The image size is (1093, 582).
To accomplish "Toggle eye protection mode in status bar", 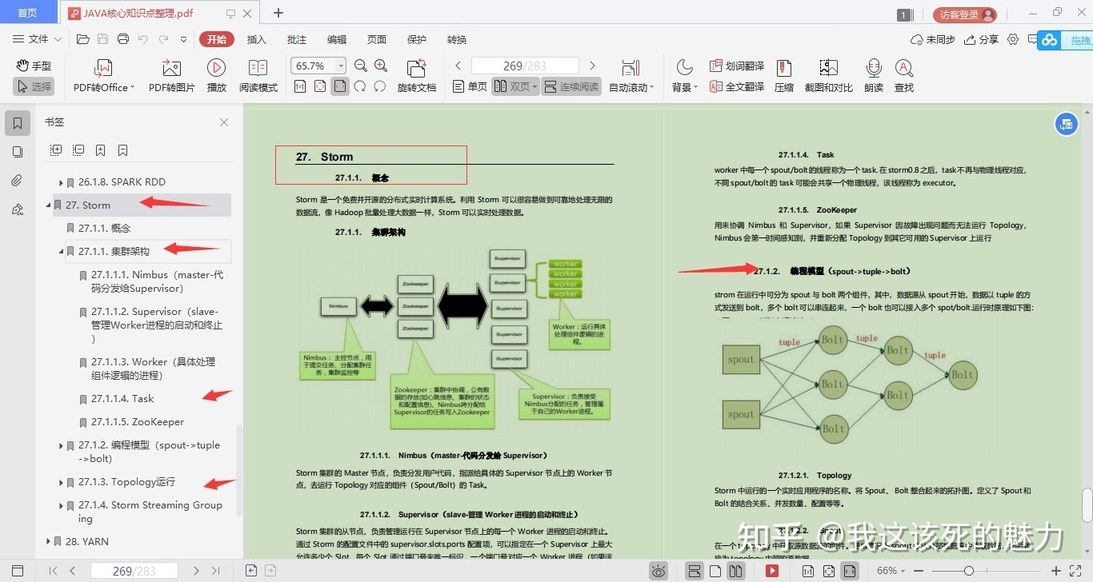I will click(x=657, y=571).
